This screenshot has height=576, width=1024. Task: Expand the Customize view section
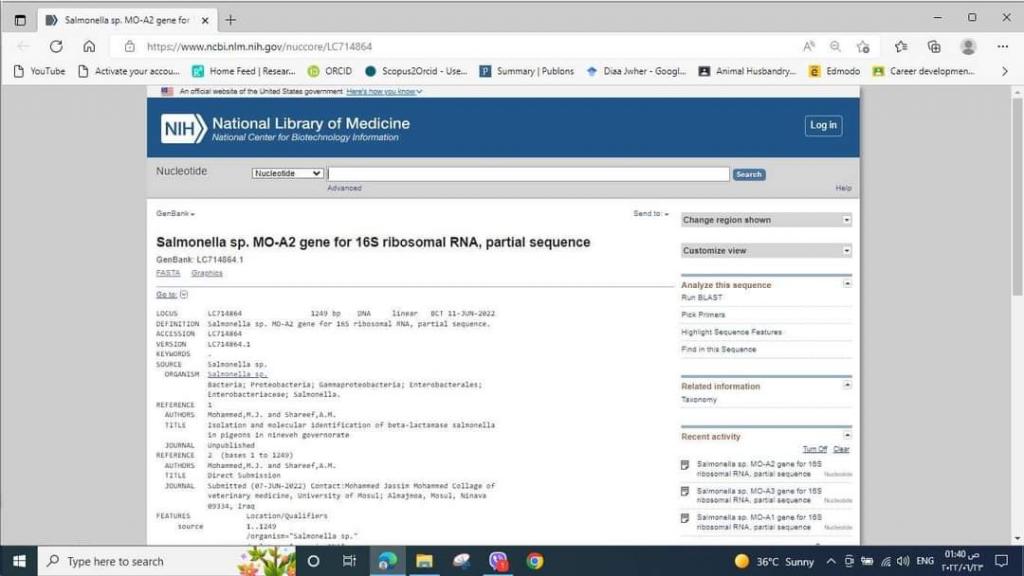click(x=846, y=251)
